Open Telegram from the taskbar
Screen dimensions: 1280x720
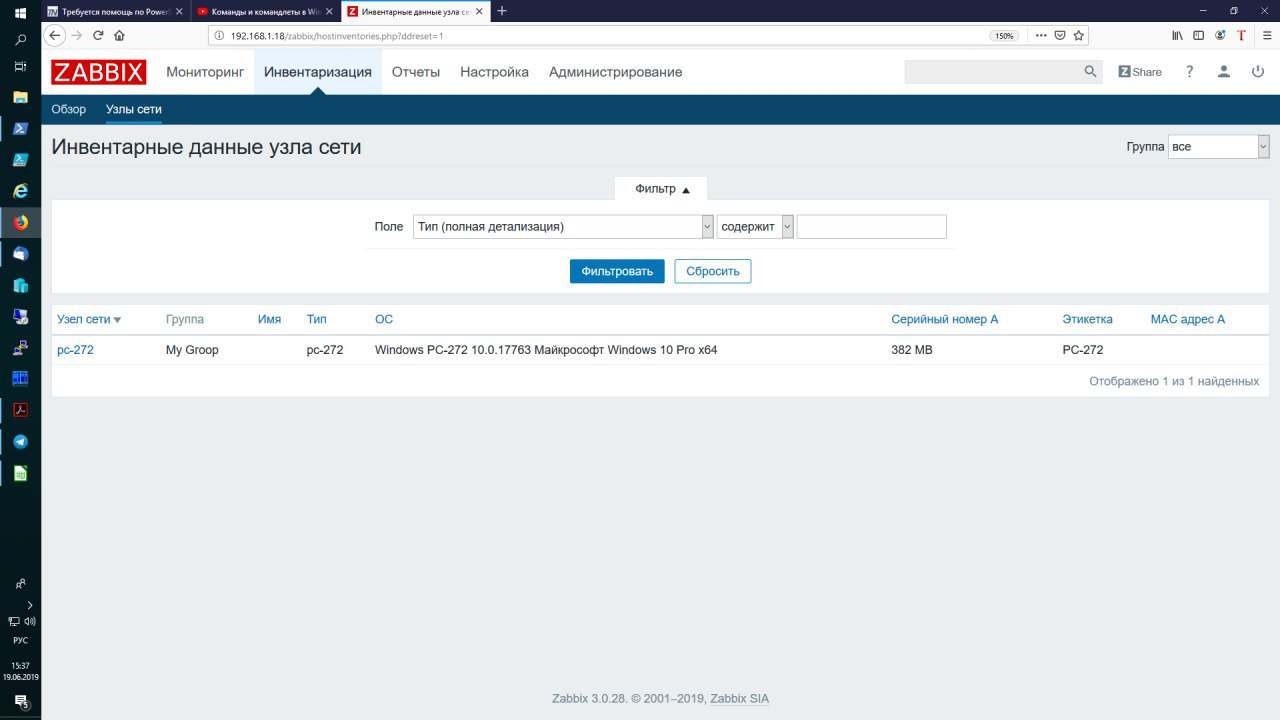point(20,441)
